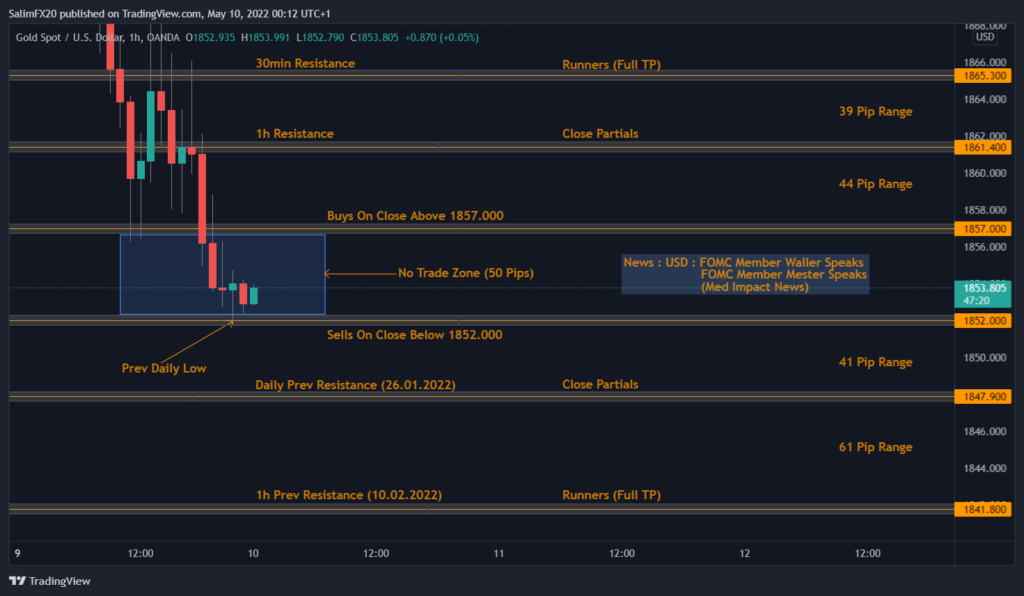Click the TradingView logo in the bottom-left corner

[x=47, y=581]
